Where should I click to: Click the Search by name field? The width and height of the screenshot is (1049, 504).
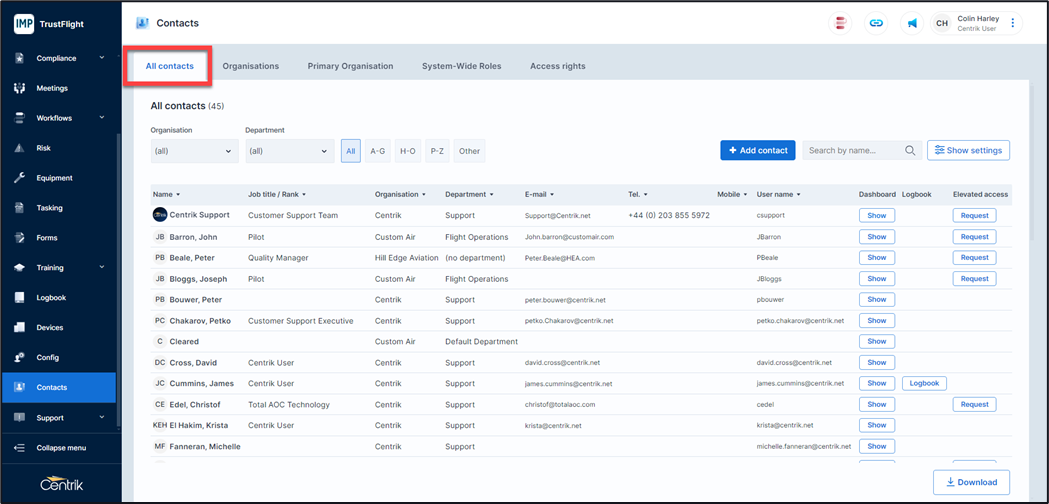click(x=853, y=151)
